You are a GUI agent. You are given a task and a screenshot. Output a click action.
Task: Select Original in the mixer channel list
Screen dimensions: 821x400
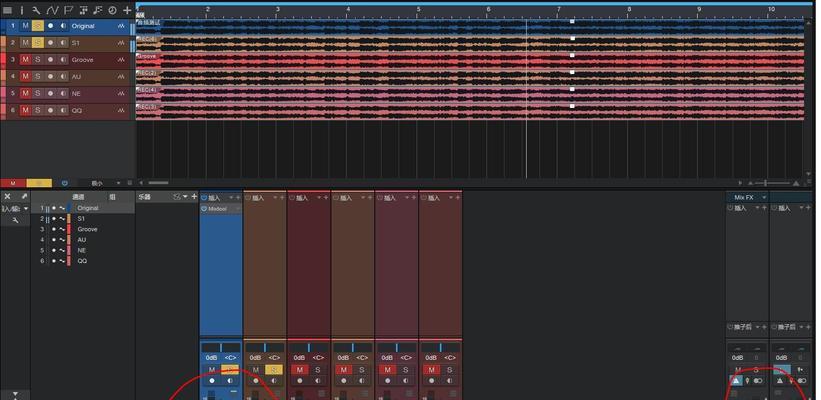[x=87, y=208]
